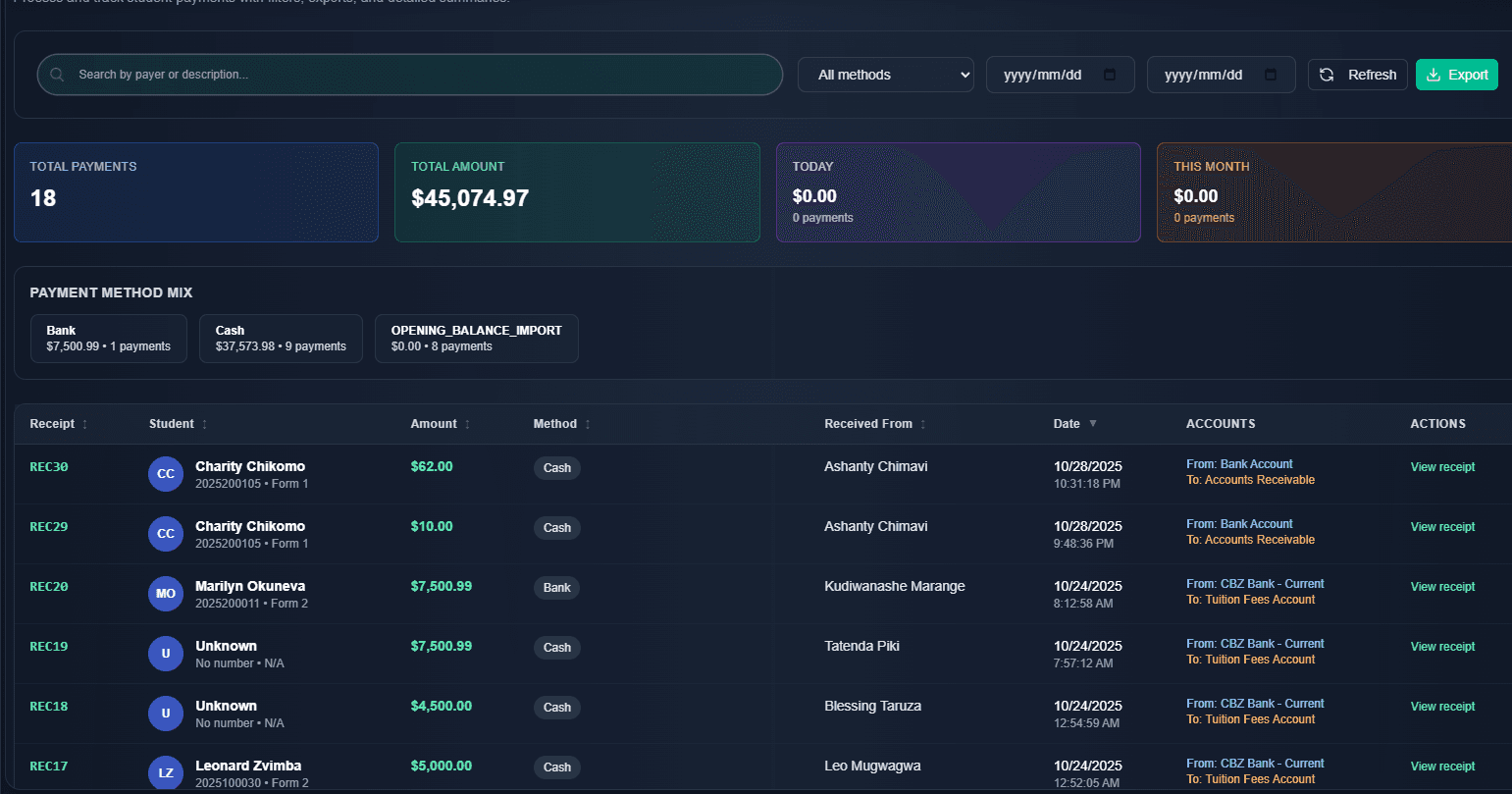1512x794 pixels.
Task: Click the Method column sort arrows
Action: (x=587, y=424)
